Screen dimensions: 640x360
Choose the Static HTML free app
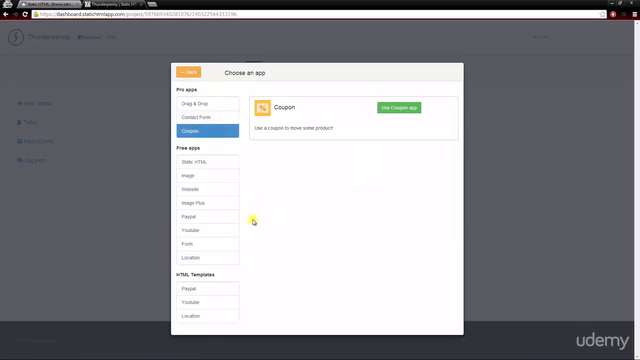click(x=208, y=162)
